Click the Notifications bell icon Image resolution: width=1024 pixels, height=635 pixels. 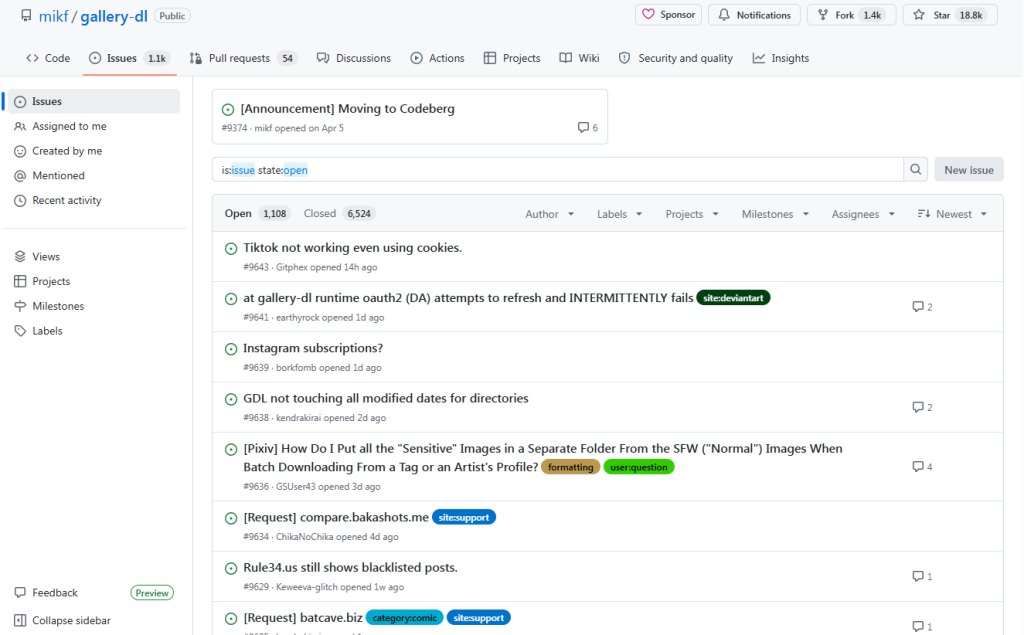click(x=724, y=14)
